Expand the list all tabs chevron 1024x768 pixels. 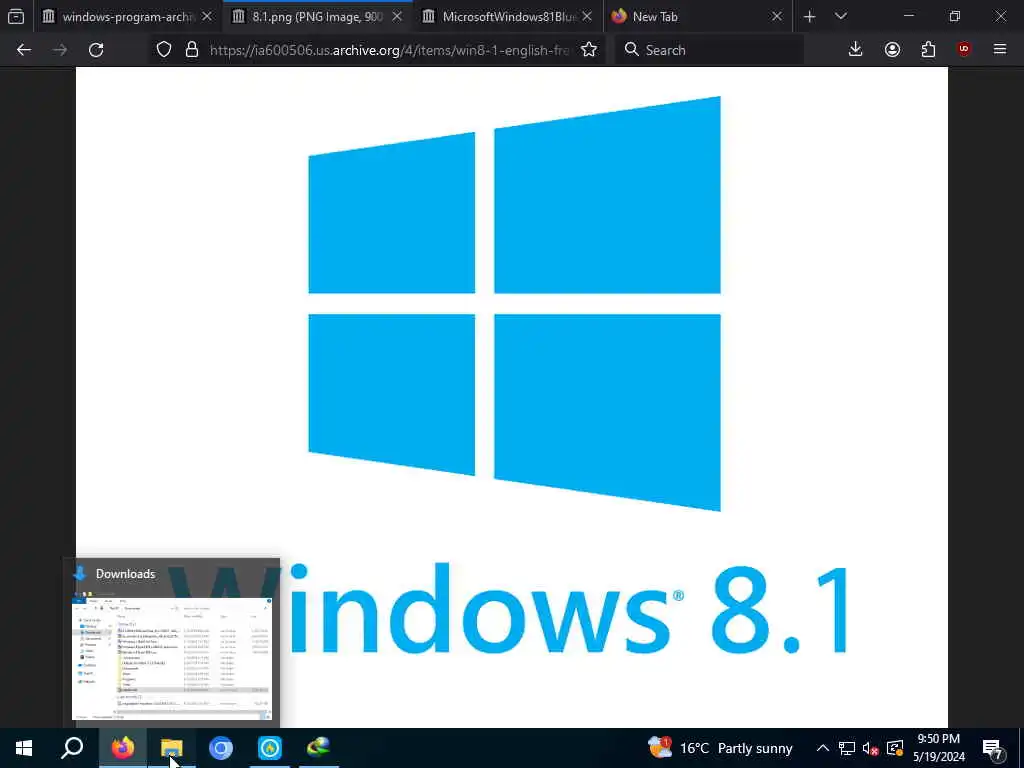click(841, 16)
